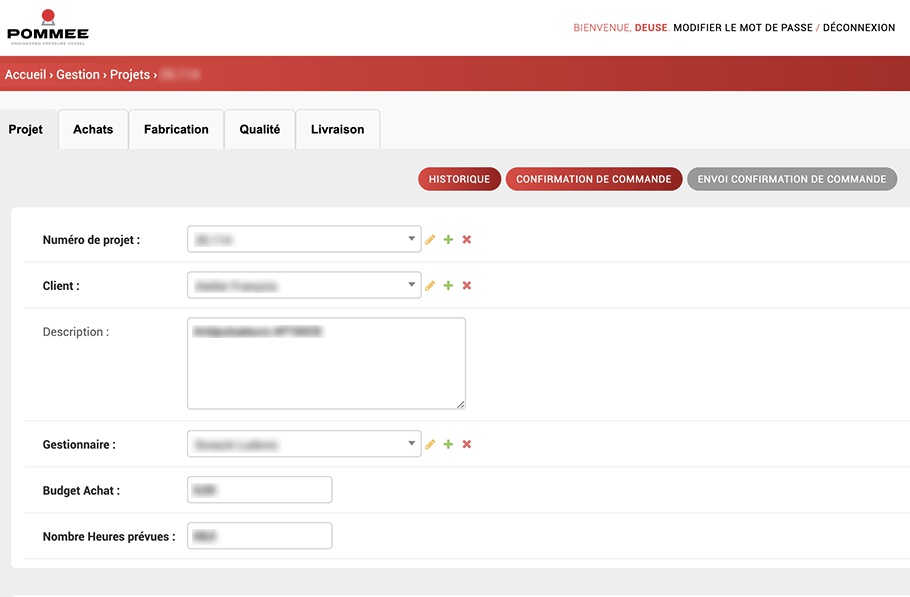This screenshot has height=597, width=910.
Task: Focus the Description text area
Action: (x=326, y=363)
